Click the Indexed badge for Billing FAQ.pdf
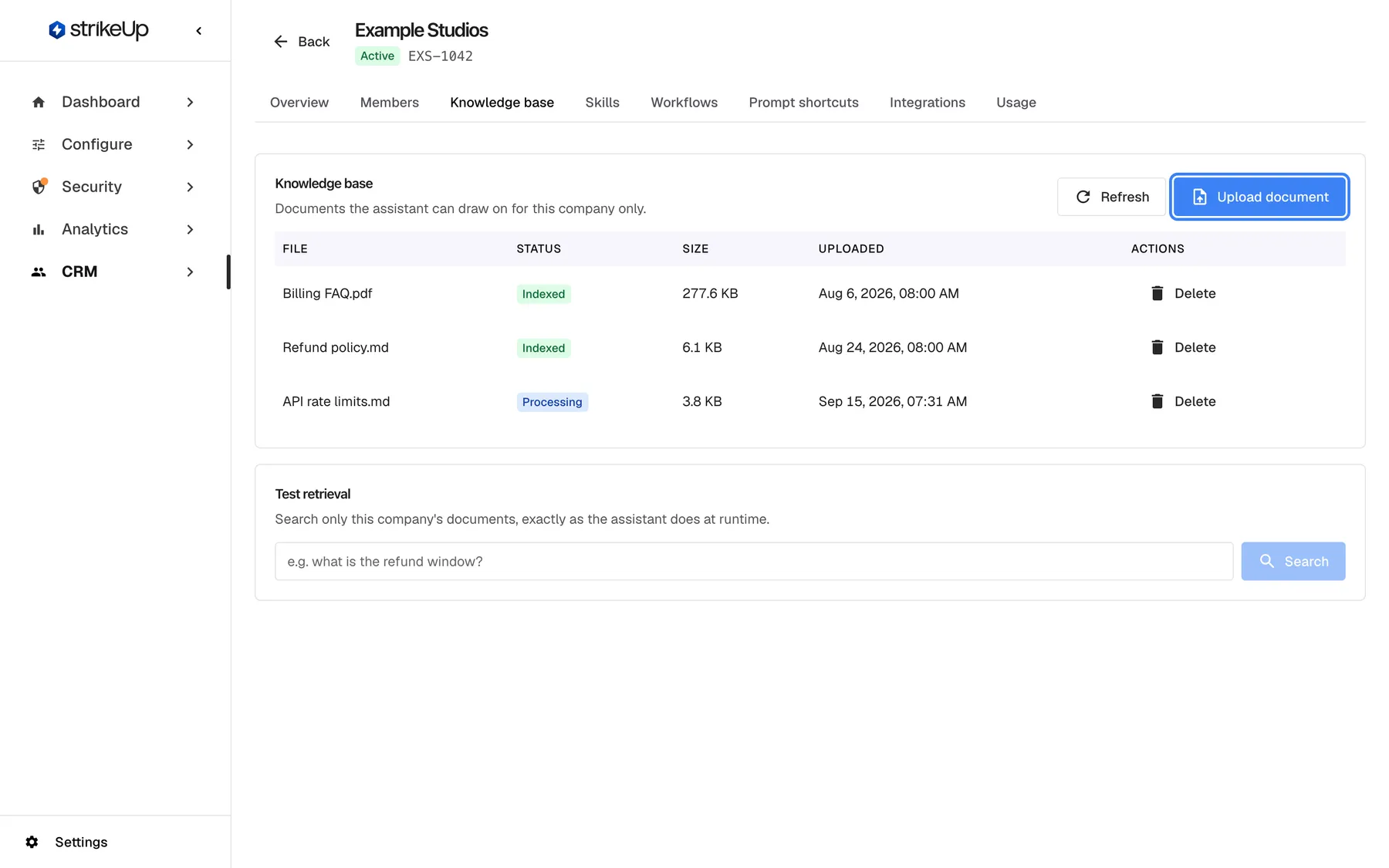 click(x=544, y=294)
